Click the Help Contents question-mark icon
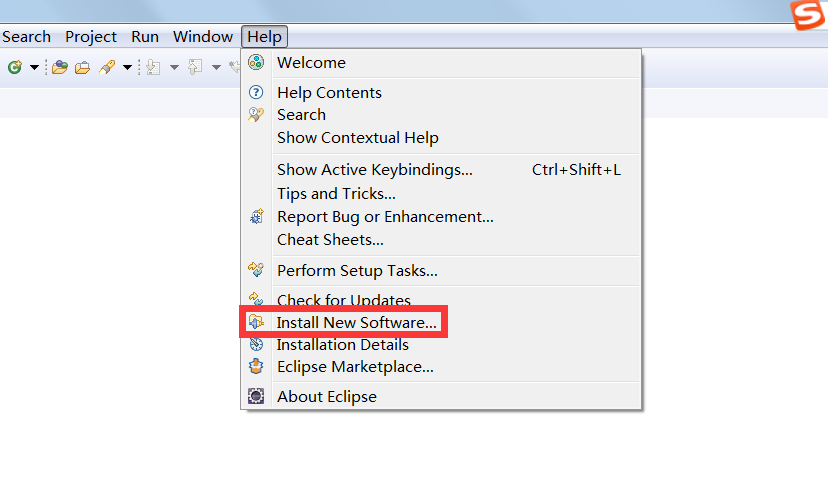The height and width of the screenshot is (499, 828). click(256, 92)
